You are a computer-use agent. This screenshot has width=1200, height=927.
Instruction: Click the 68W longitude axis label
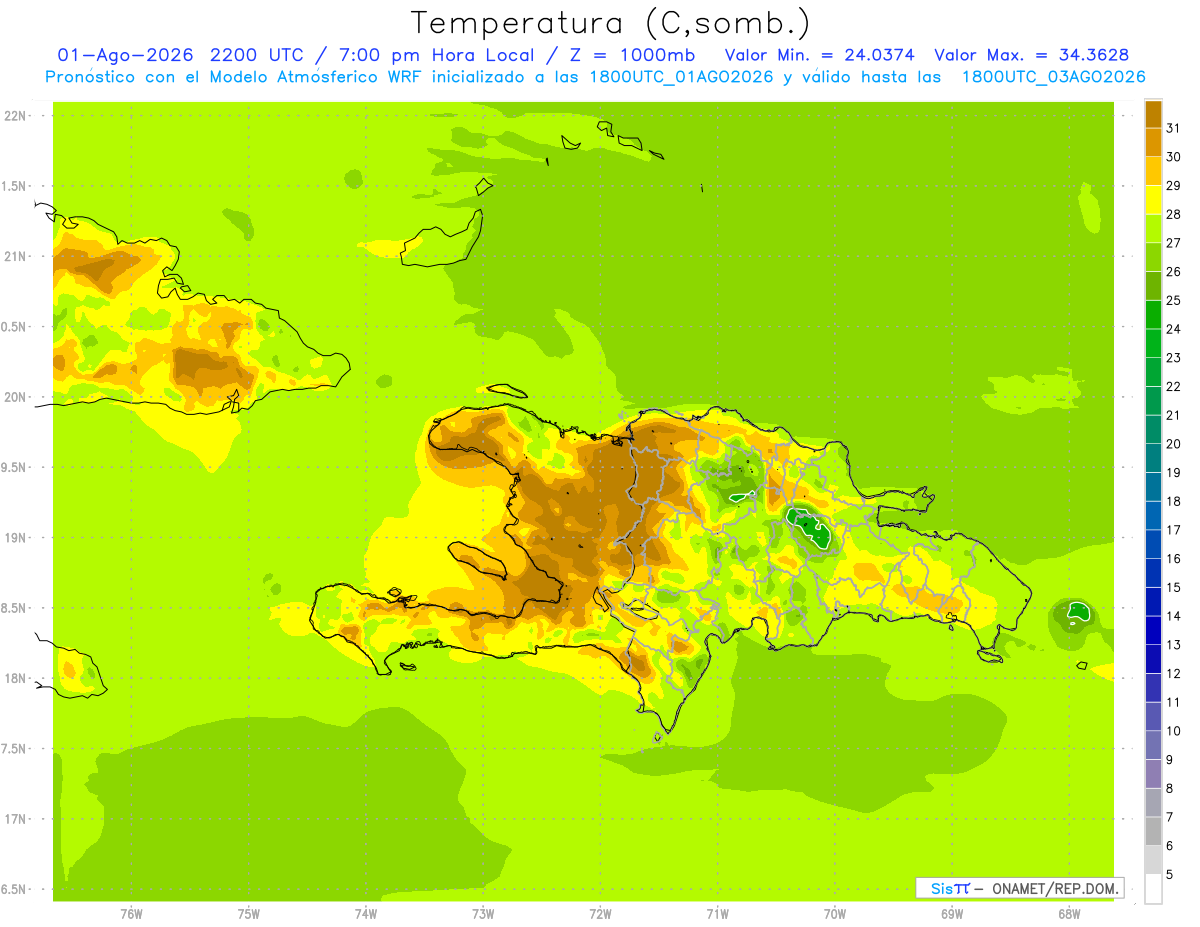point(1069,913)
